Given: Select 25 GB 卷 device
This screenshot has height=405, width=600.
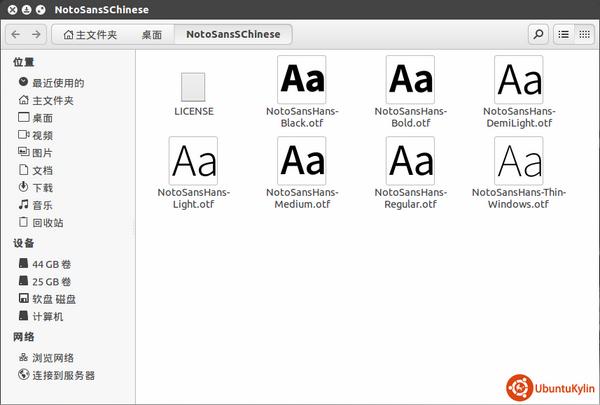Looking at the screenshot, I should (52, 282).
